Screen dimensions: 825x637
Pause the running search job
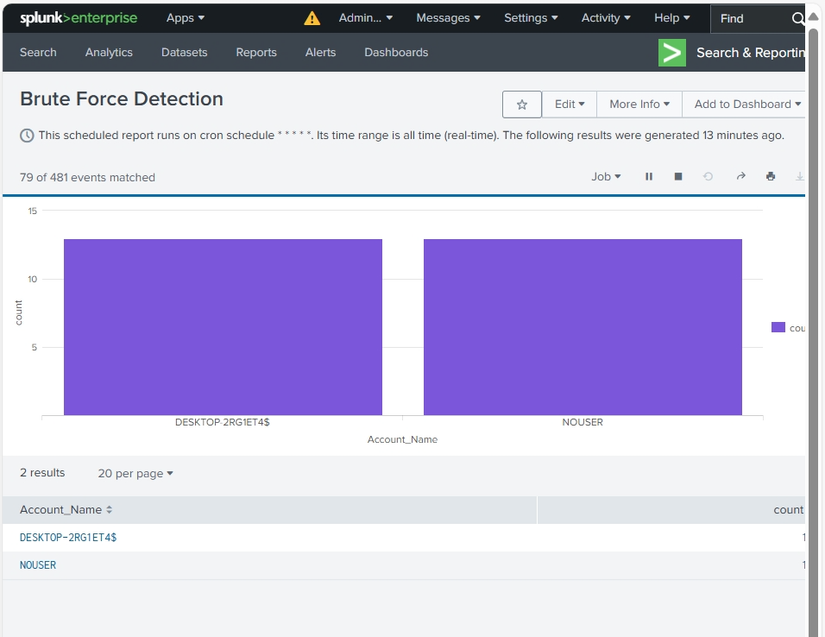(x=649, y=177)
